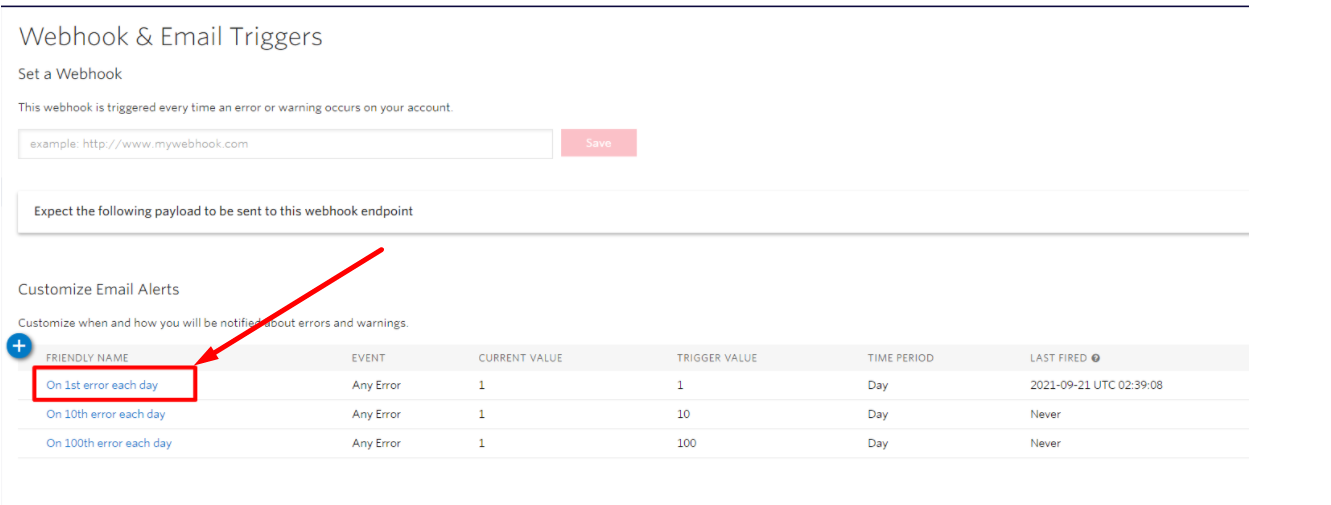Click the TIME PERIOD column header
This screenshot has width=1331, height=505.
(x=901, y=358)
